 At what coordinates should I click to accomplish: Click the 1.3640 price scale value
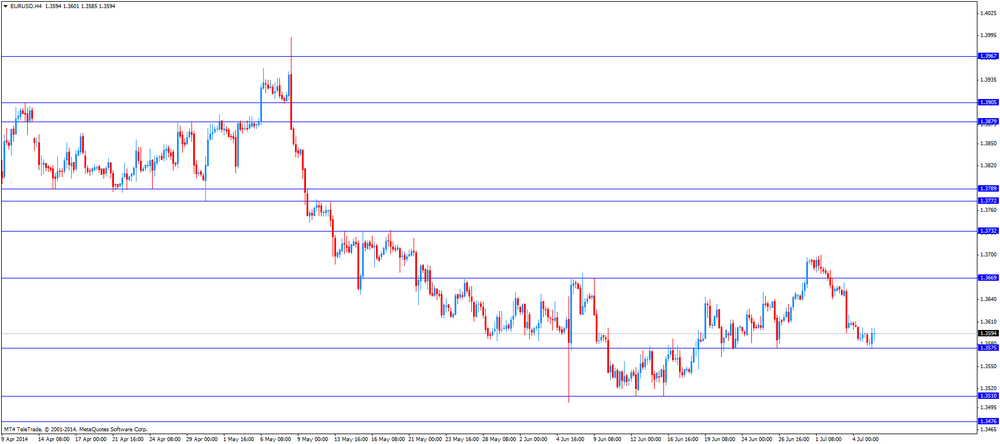pyautogui.click(x=988, y=299)
